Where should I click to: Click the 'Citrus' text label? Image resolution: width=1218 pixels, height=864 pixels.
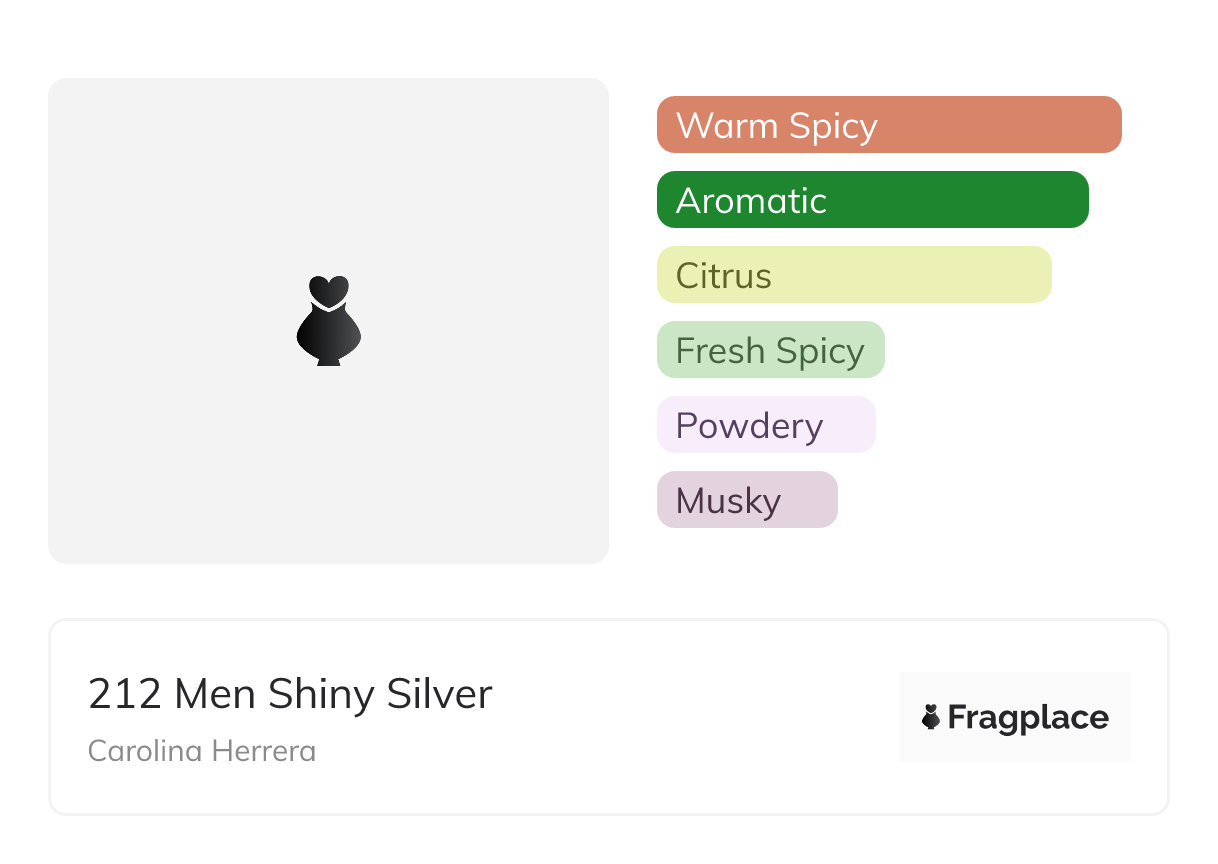(x=723, y=276)
